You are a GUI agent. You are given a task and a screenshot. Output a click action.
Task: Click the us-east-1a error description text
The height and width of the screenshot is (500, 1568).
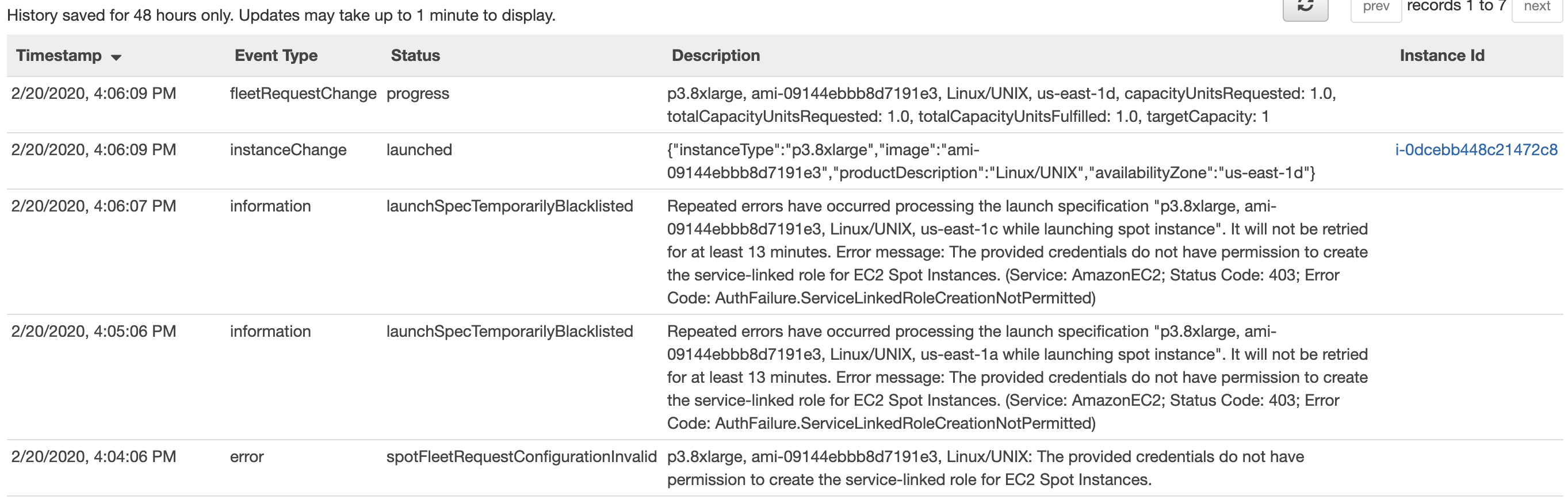pyautogui.click(x=1017, y=377)
